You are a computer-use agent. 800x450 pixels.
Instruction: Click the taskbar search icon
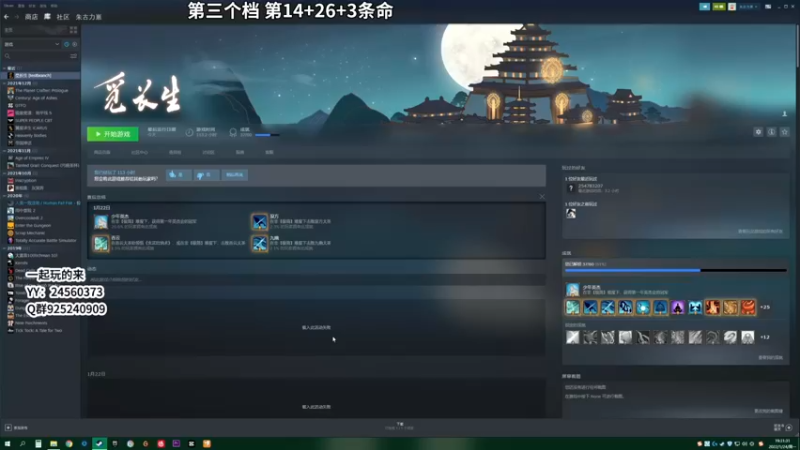(22, 444)
